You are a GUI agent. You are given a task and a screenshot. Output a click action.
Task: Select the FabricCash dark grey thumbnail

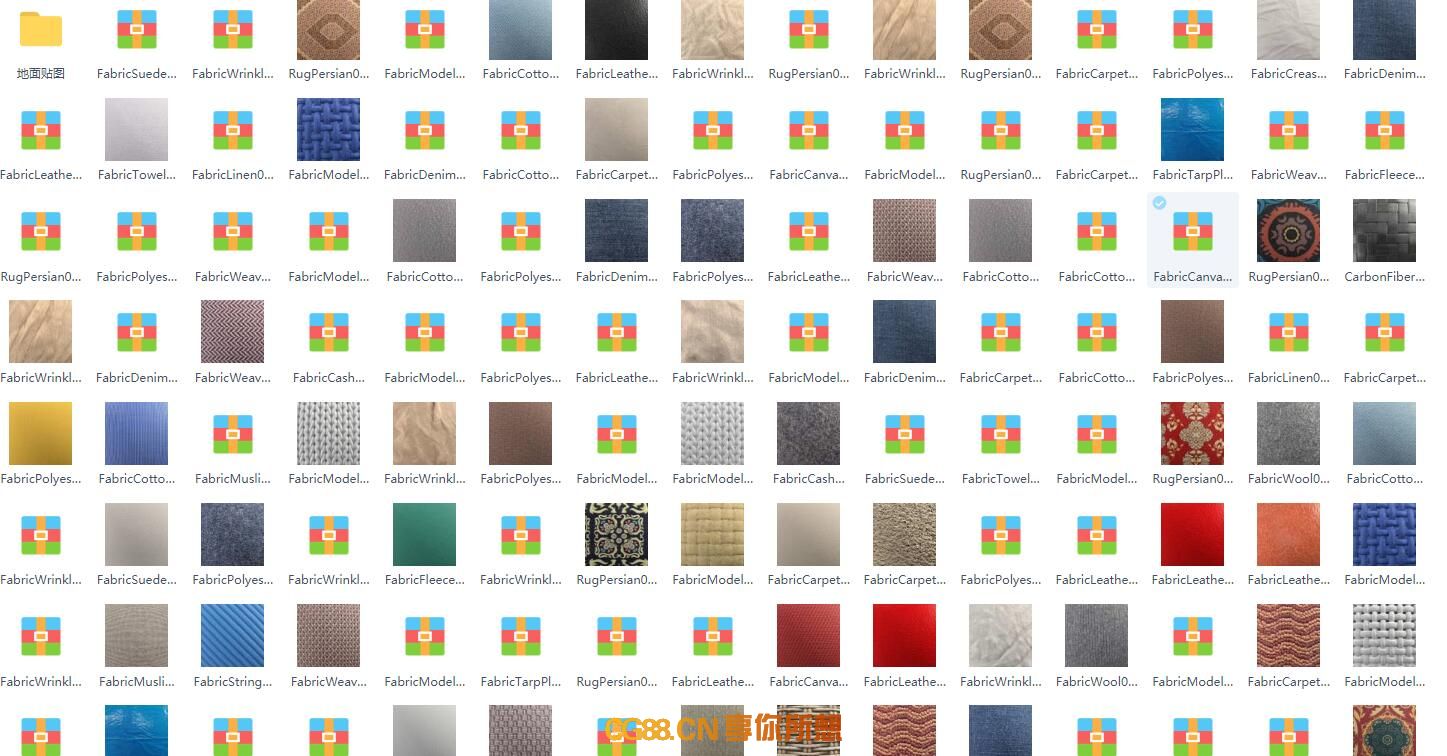(808, 433)
